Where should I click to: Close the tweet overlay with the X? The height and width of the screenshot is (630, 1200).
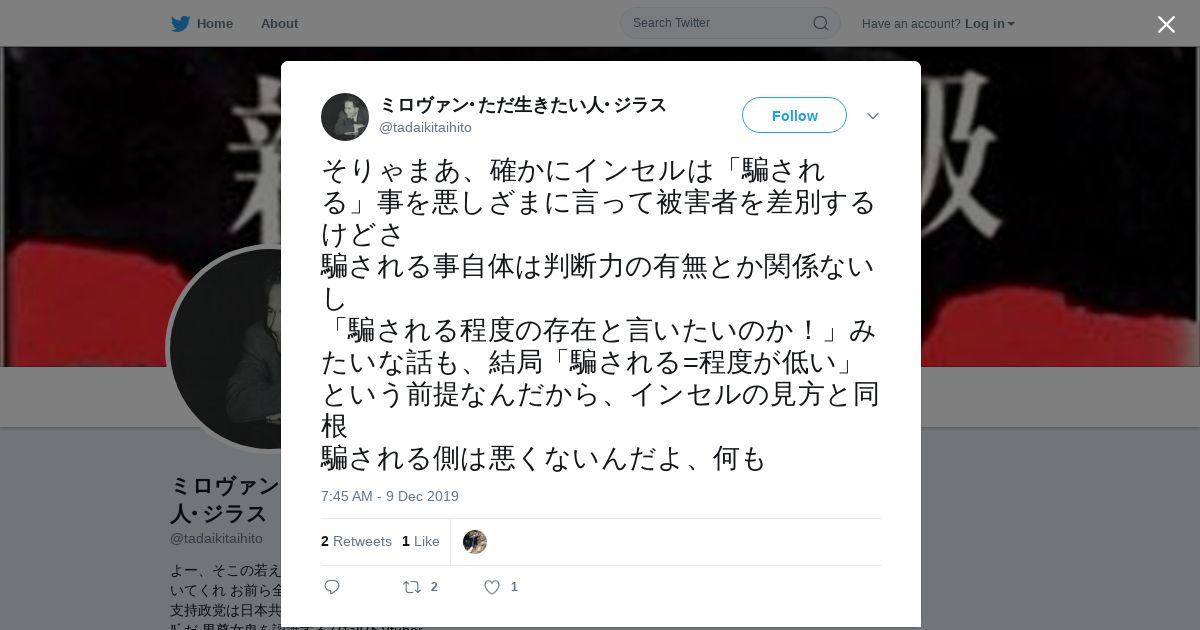click(1166, 24)
